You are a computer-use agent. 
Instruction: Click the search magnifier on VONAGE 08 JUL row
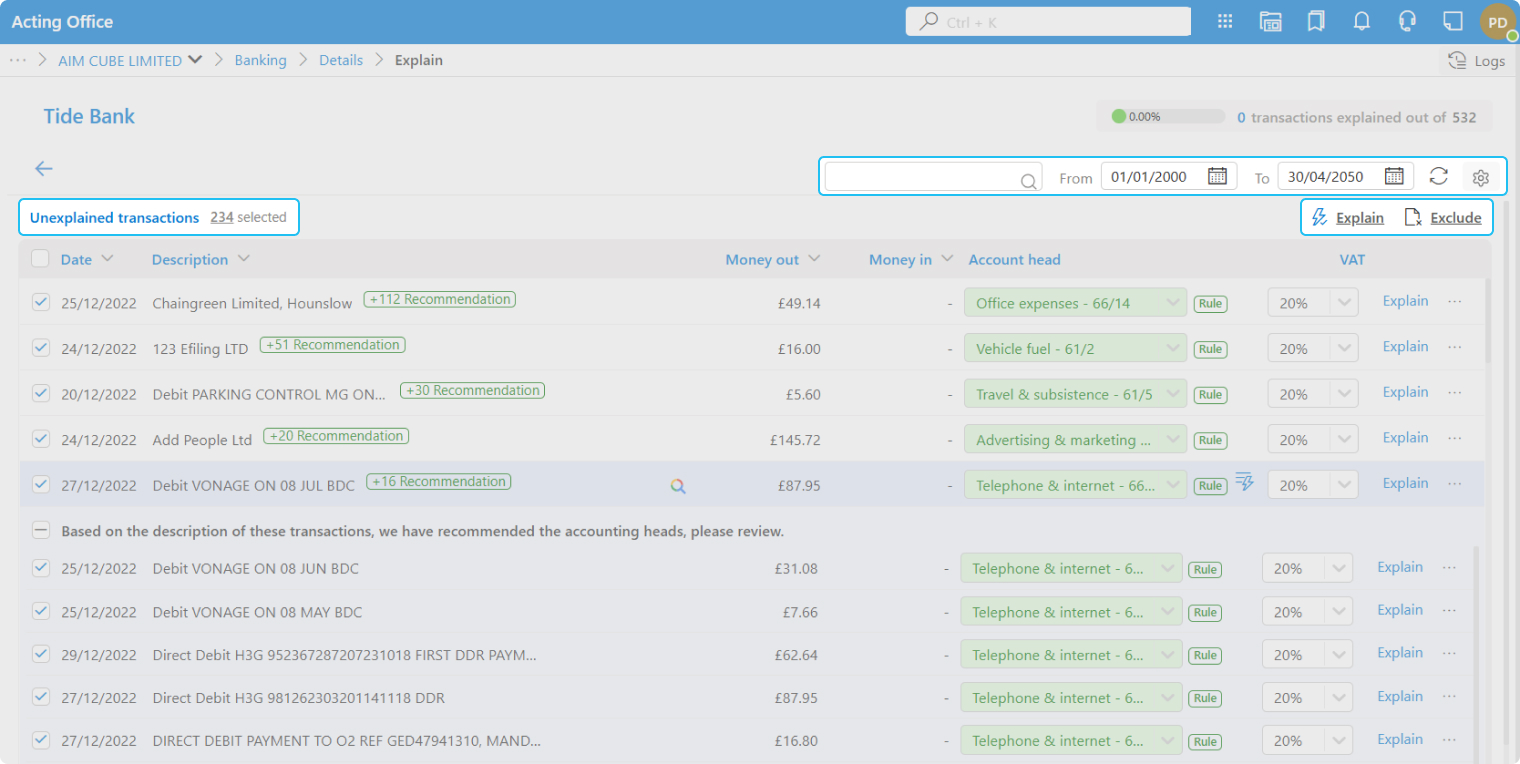click(678, 486)
